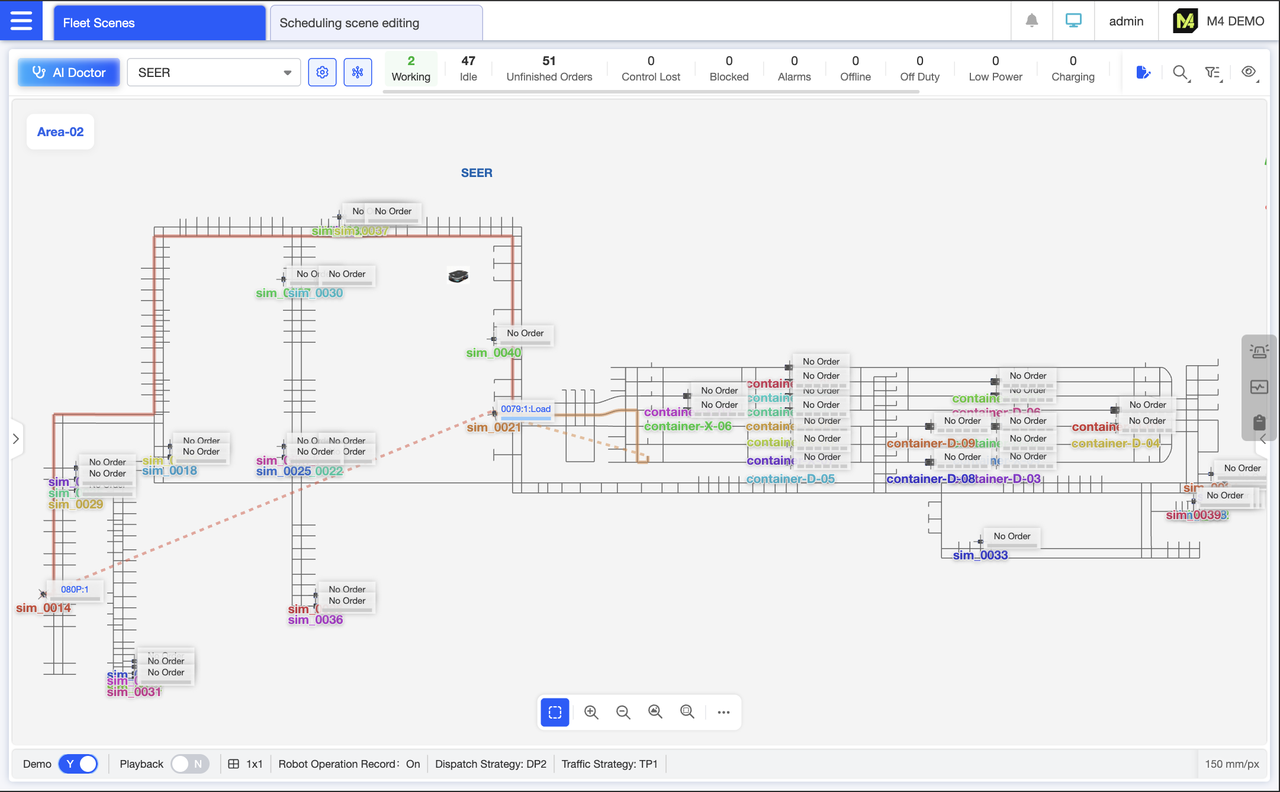
Task: Click the zoom in magnifier icon
Action: pyautogui.click(x=591, y=712)
